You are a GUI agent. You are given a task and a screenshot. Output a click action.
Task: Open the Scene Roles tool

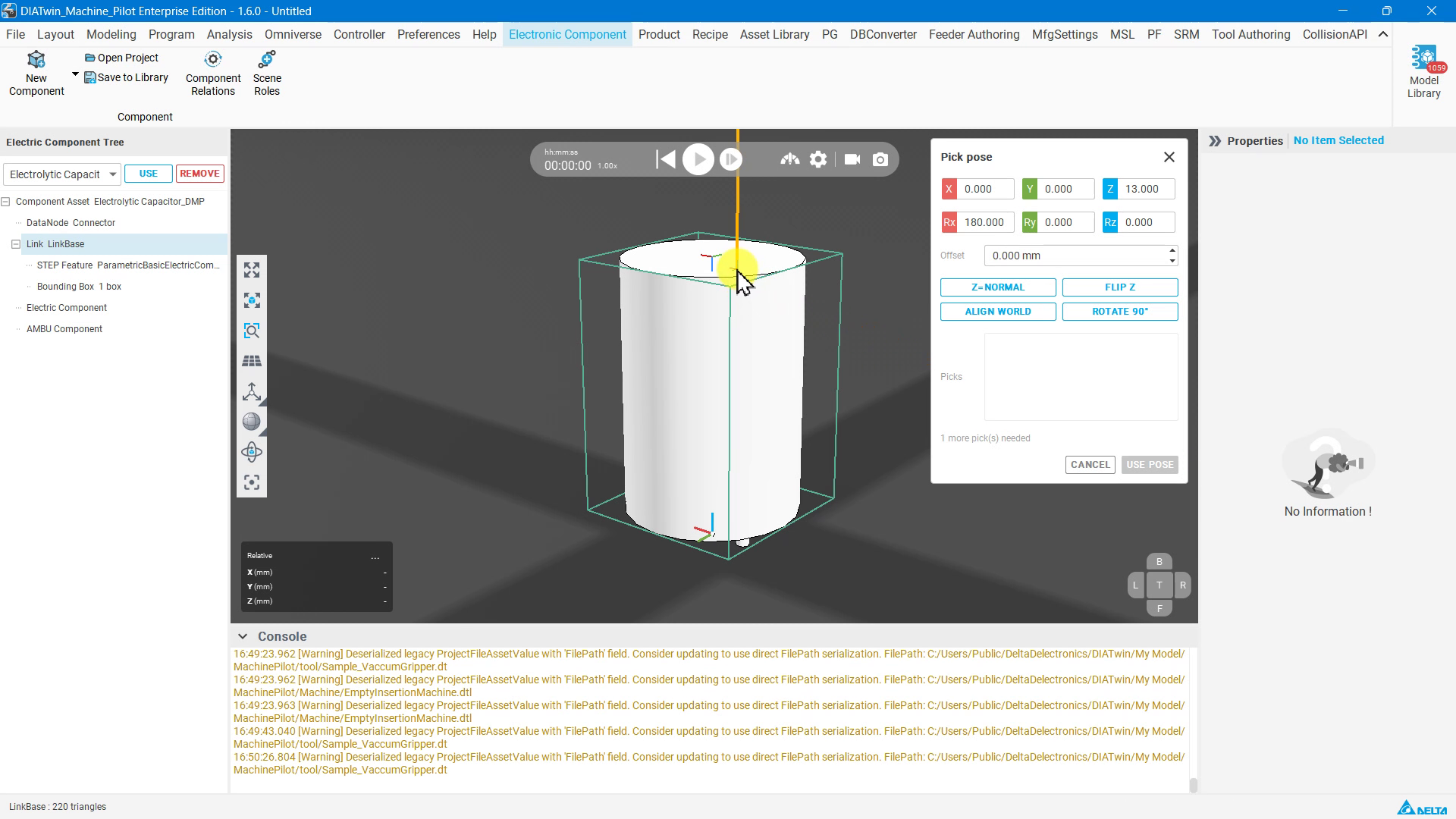pyautogui.click(x=267, y=74)
